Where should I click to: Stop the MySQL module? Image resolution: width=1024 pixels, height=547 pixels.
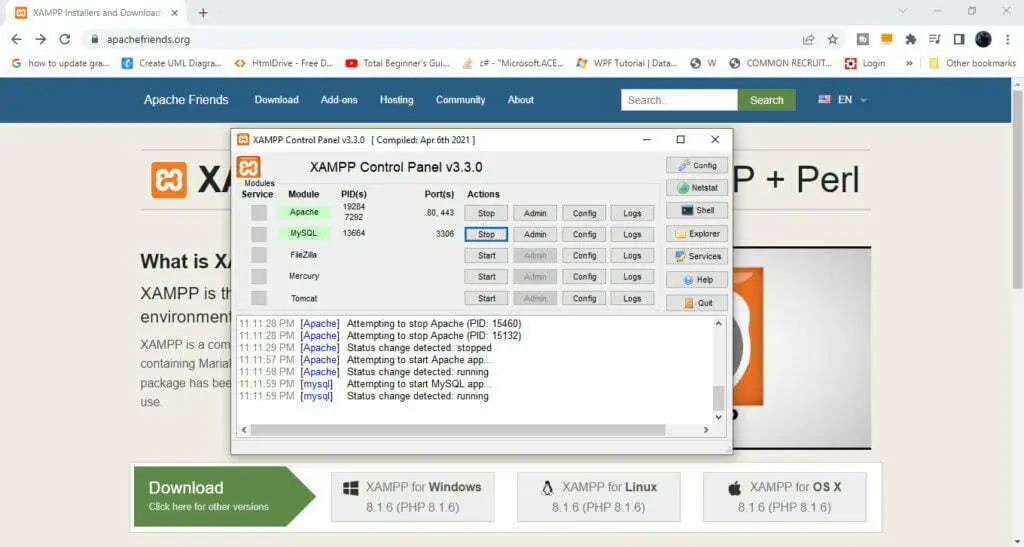click(x=486, y=234)
